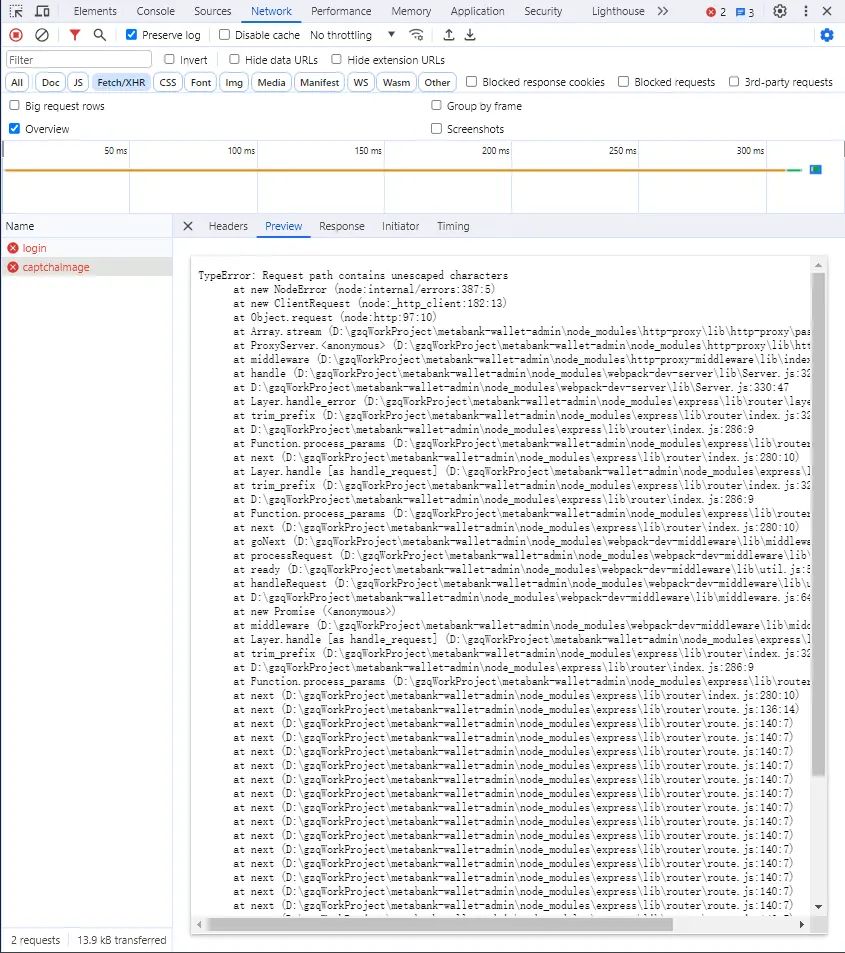Open the Security tab
This screenshot has width=845, height=953.
pyautogui.click(x=543, y=11)
